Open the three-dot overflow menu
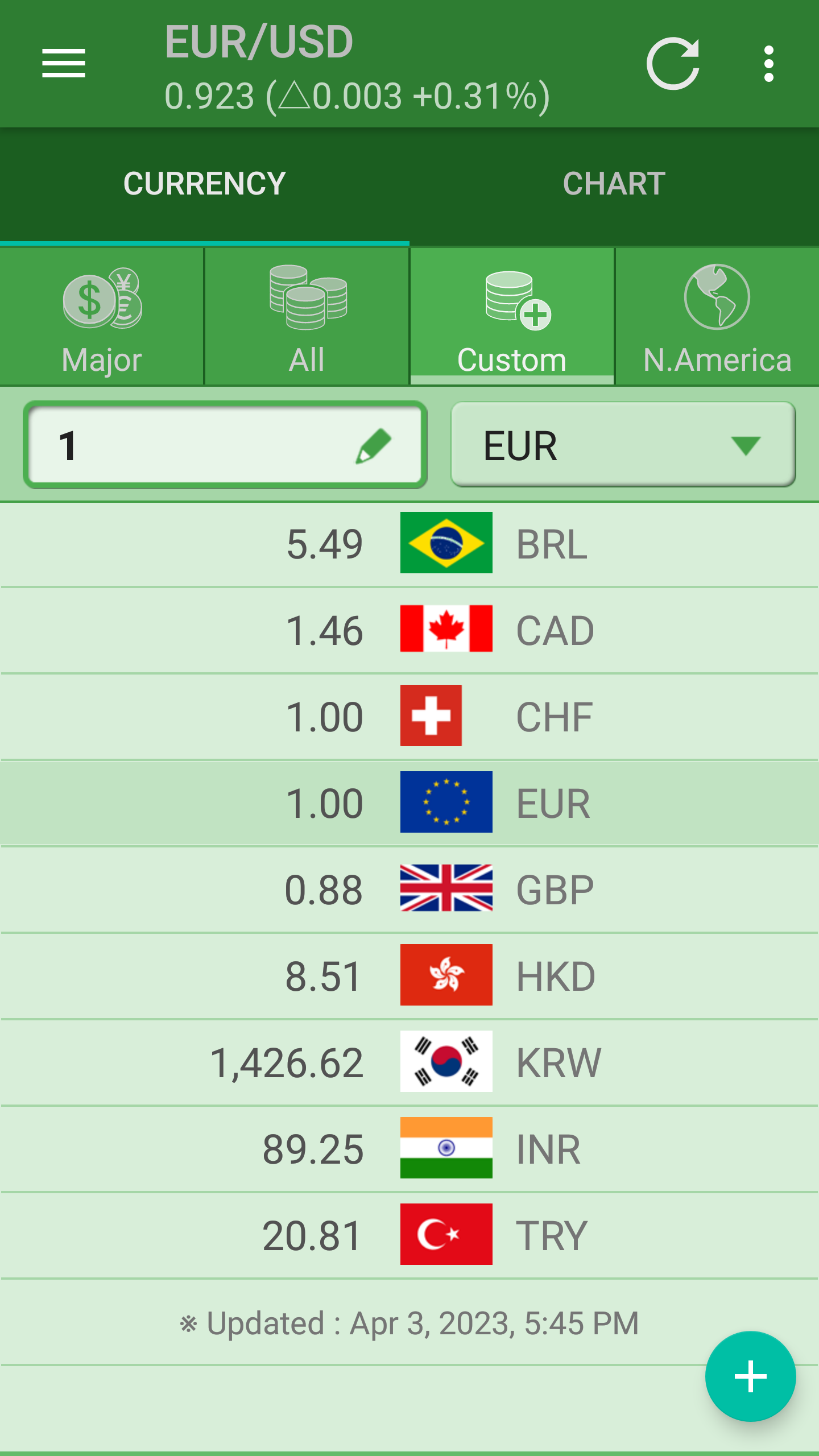 [x=768, y=64]
